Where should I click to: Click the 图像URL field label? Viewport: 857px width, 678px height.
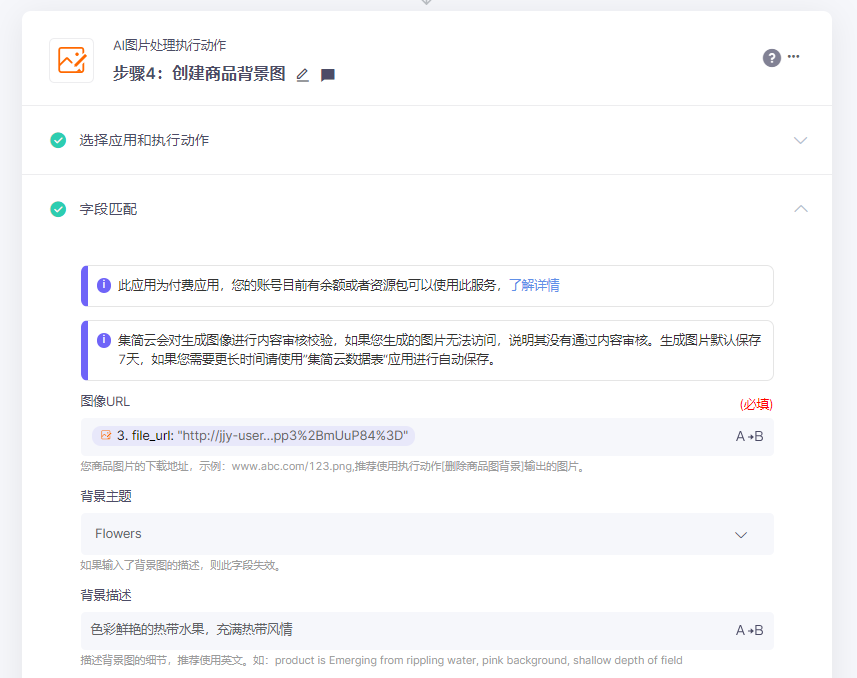105,401
